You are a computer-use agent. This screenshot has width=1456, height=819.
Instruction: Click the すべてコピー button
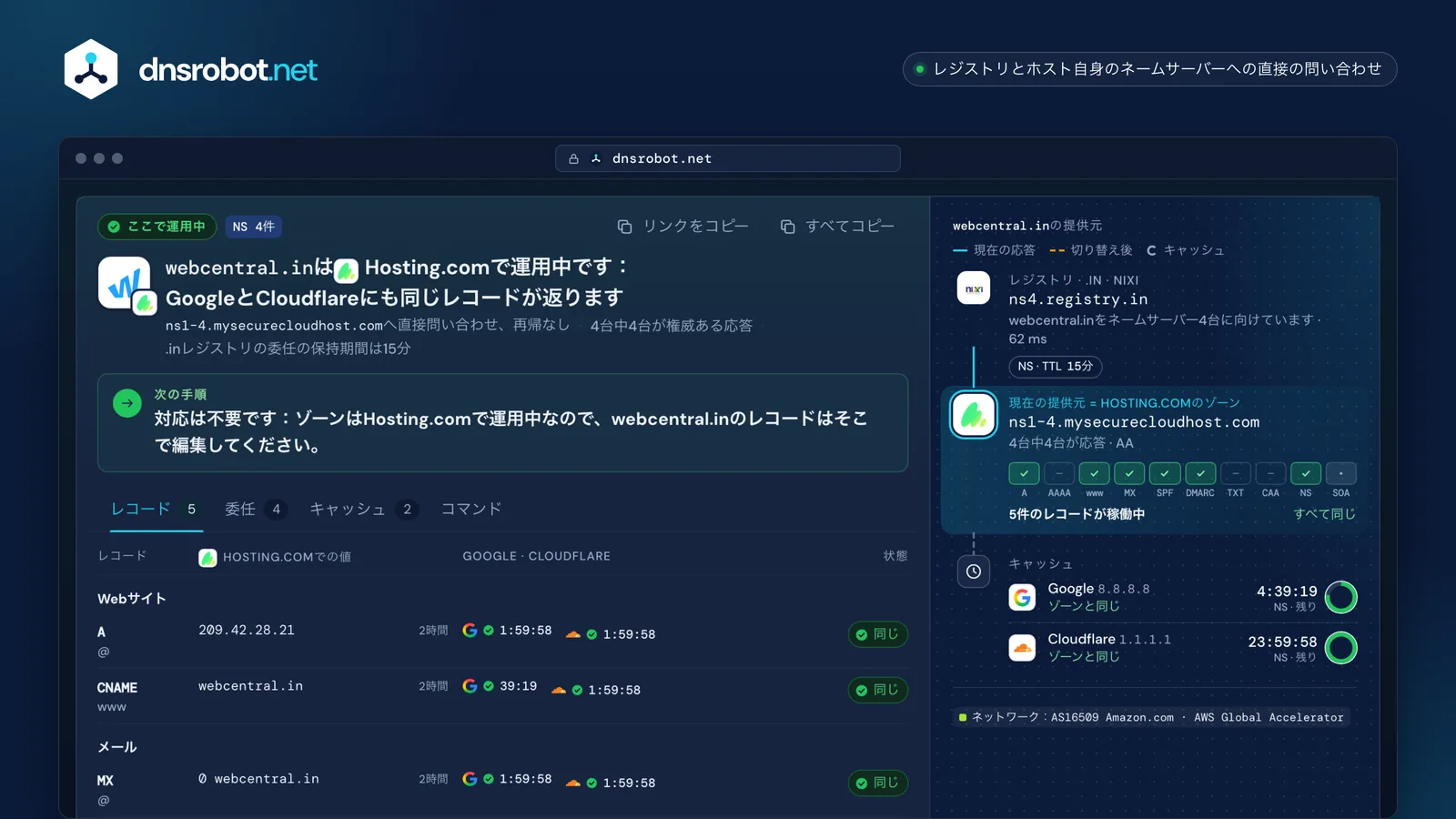click(838, 227)
